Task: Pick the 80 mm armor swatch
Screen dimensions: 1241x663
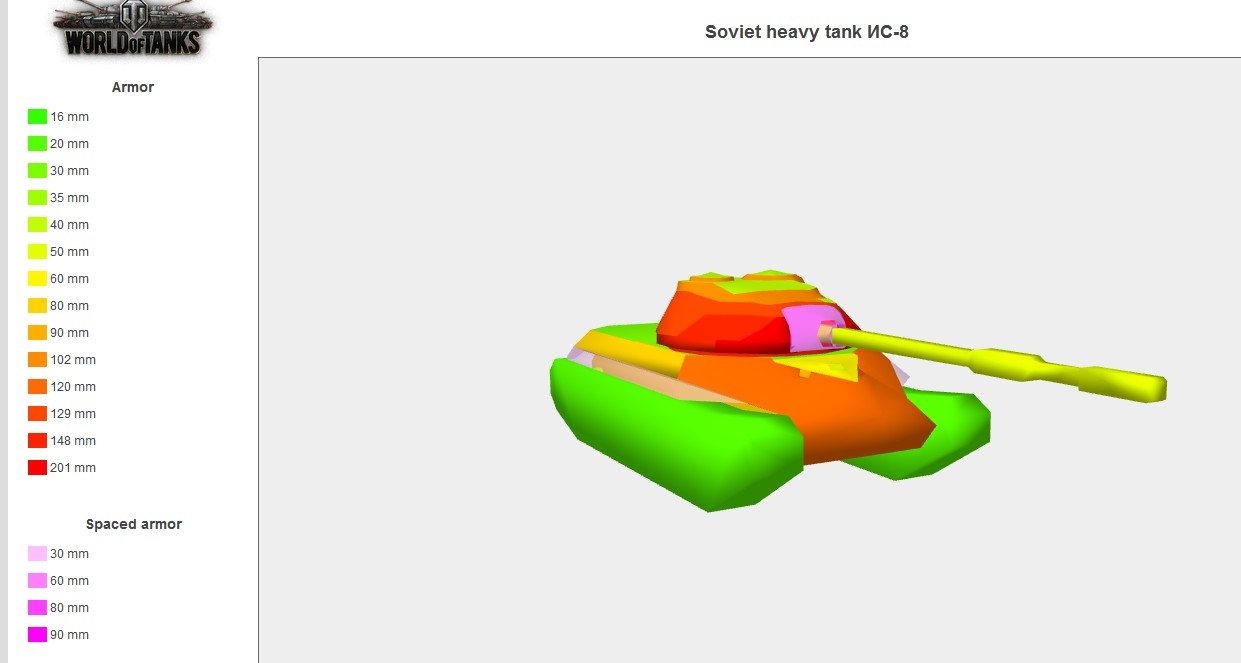Action: [x=37, y=306]
